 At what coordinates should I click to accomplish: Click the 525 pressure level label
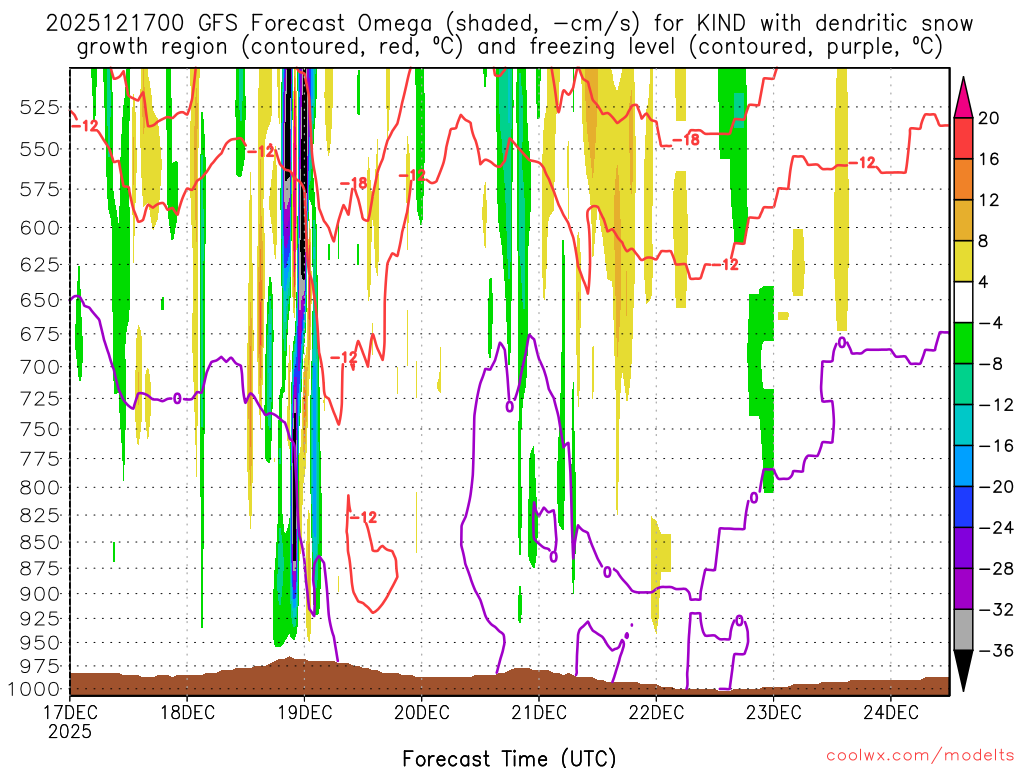[39, 106]
